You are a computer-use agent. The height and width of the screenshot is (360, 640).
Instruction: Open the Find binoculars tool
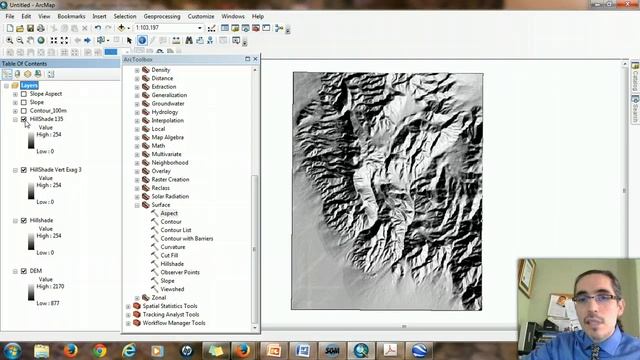click(189, 40)
